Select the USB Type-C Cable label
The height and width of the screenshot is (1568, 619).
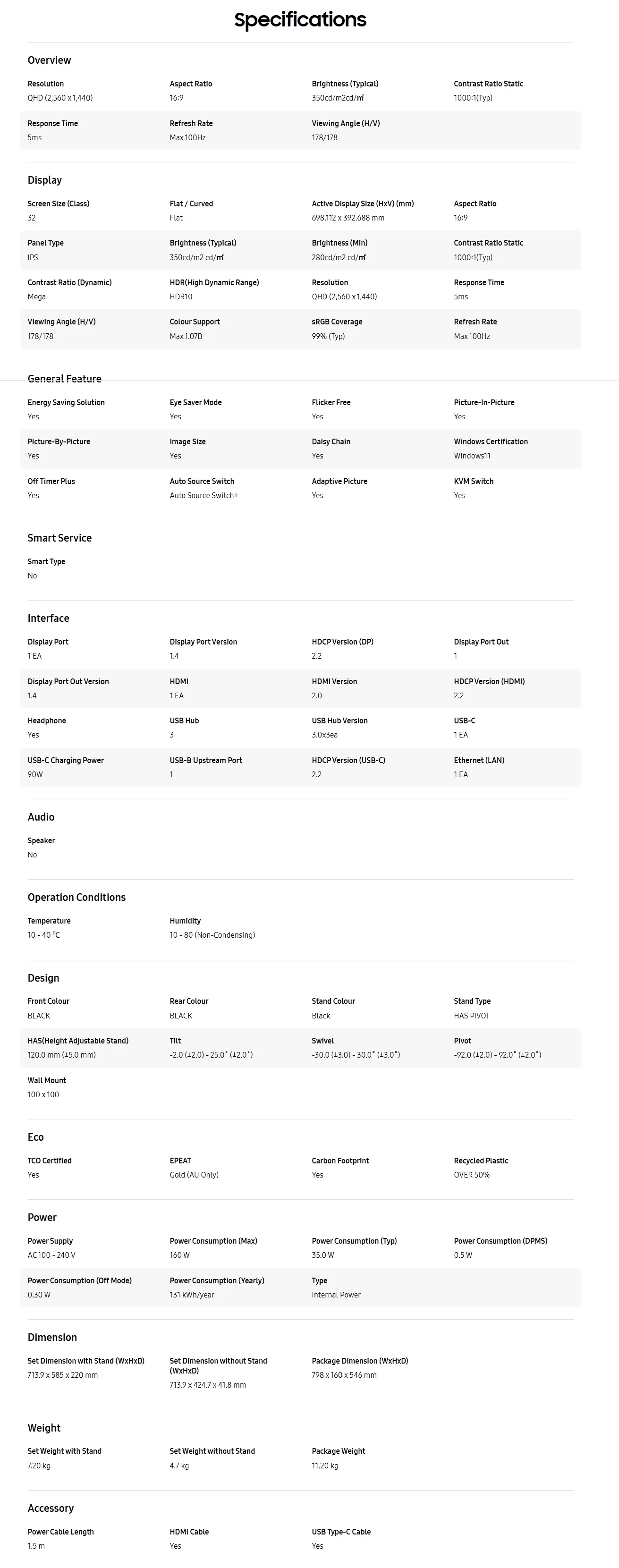point(341,1532)
